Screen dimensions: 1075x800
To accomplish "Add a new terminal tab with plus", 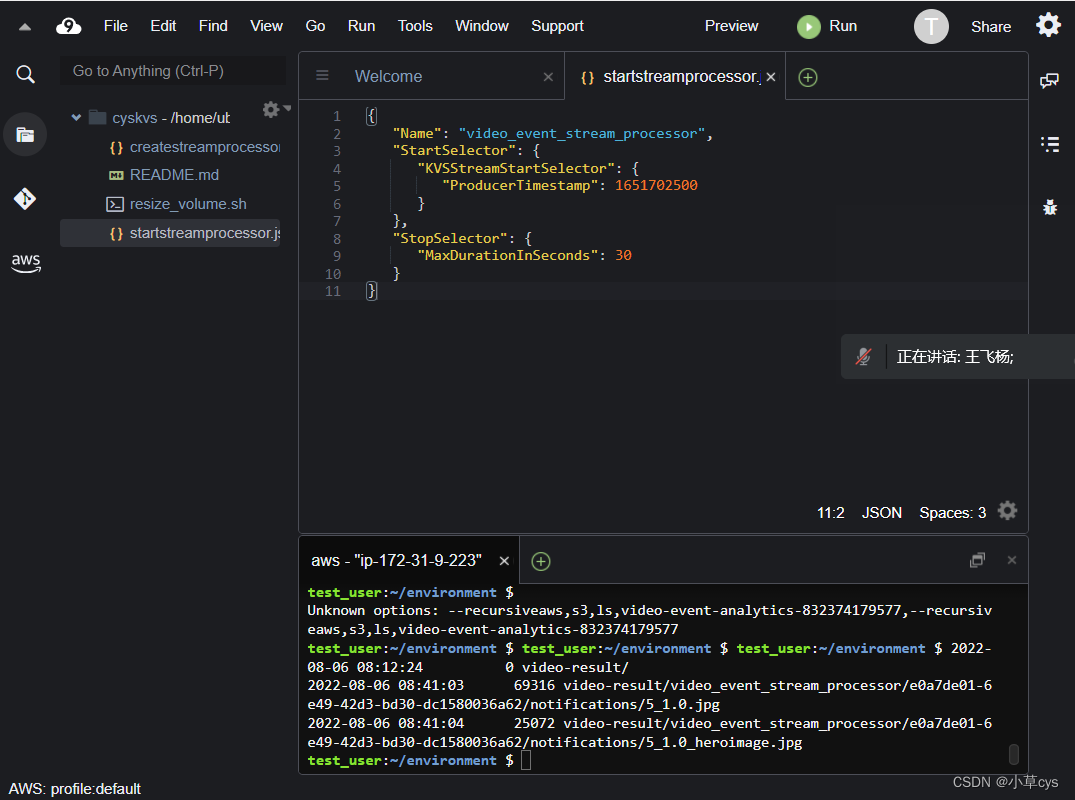I will (541, 561).
